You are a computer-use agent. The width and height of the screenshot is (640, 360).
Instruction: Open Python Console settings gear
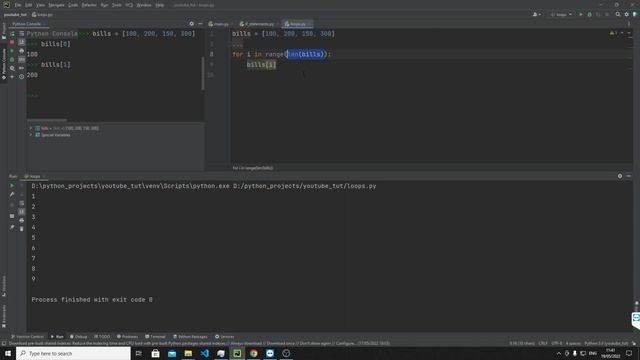[191, 24]
